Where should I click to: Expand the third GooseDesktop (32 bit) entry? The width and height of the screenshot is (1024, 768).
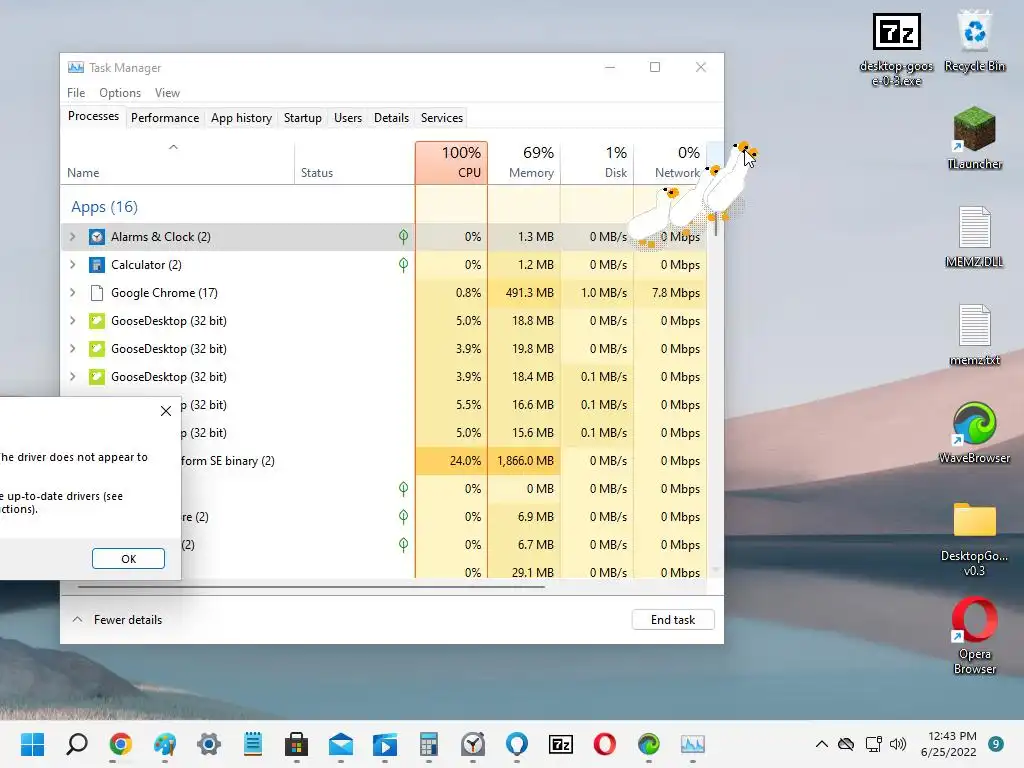72,377
